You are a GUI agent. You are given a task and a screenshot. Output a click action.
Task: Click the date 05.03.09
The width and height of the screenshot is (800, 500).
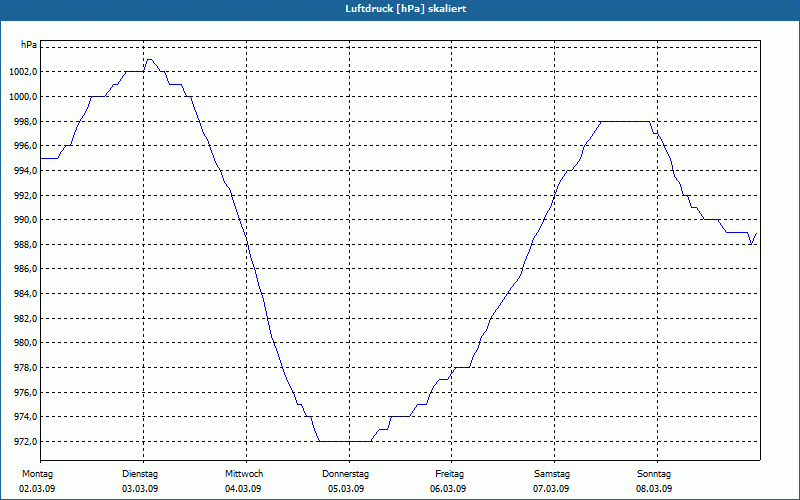point(346,489)
